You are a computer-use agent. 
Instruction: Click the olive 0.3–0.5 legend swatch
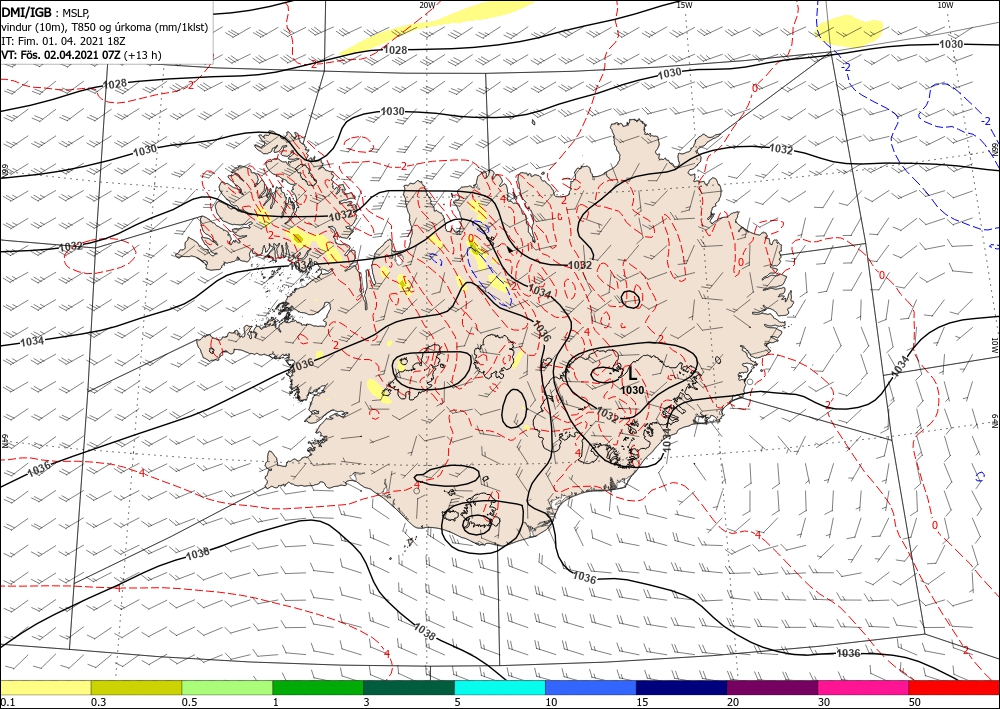(x=136, y=687)
